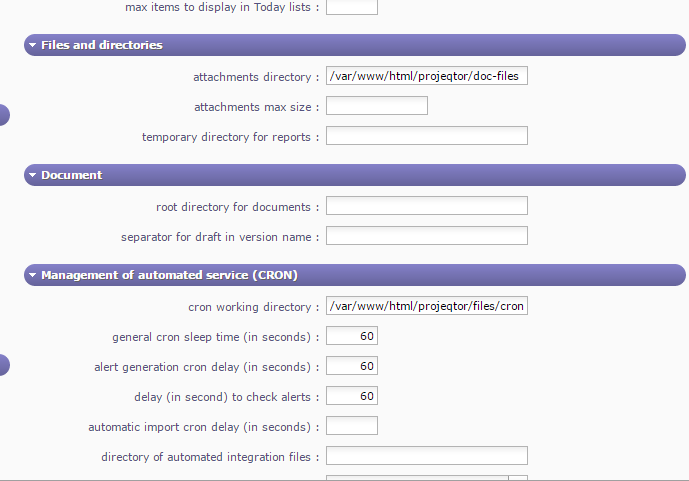Click the 'Files and directories' header title
The width and height of the screenshot is (689, 481).
point(101,45)
